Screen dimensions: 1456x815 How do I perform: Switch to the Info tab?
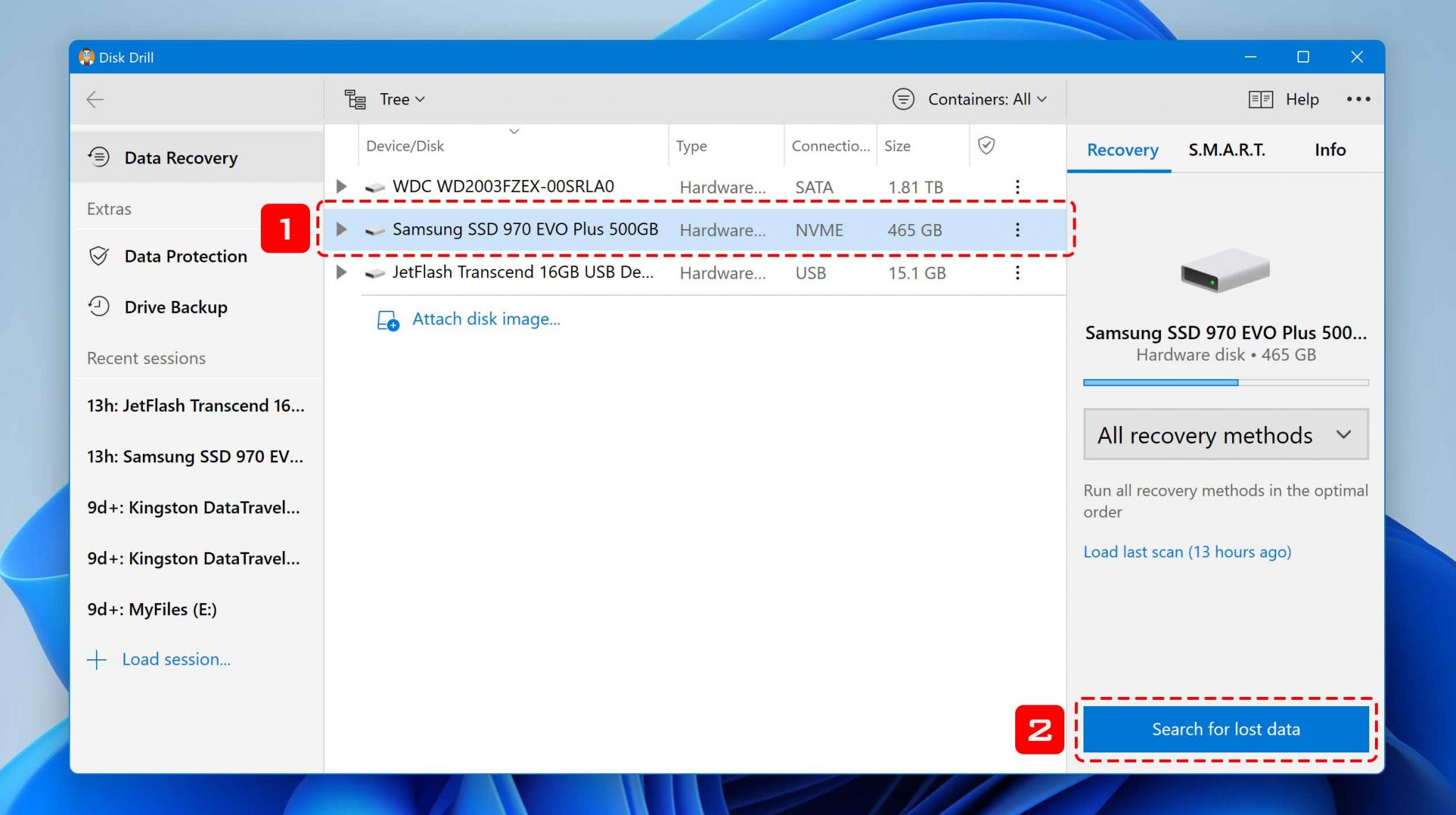coord(1329,150)
